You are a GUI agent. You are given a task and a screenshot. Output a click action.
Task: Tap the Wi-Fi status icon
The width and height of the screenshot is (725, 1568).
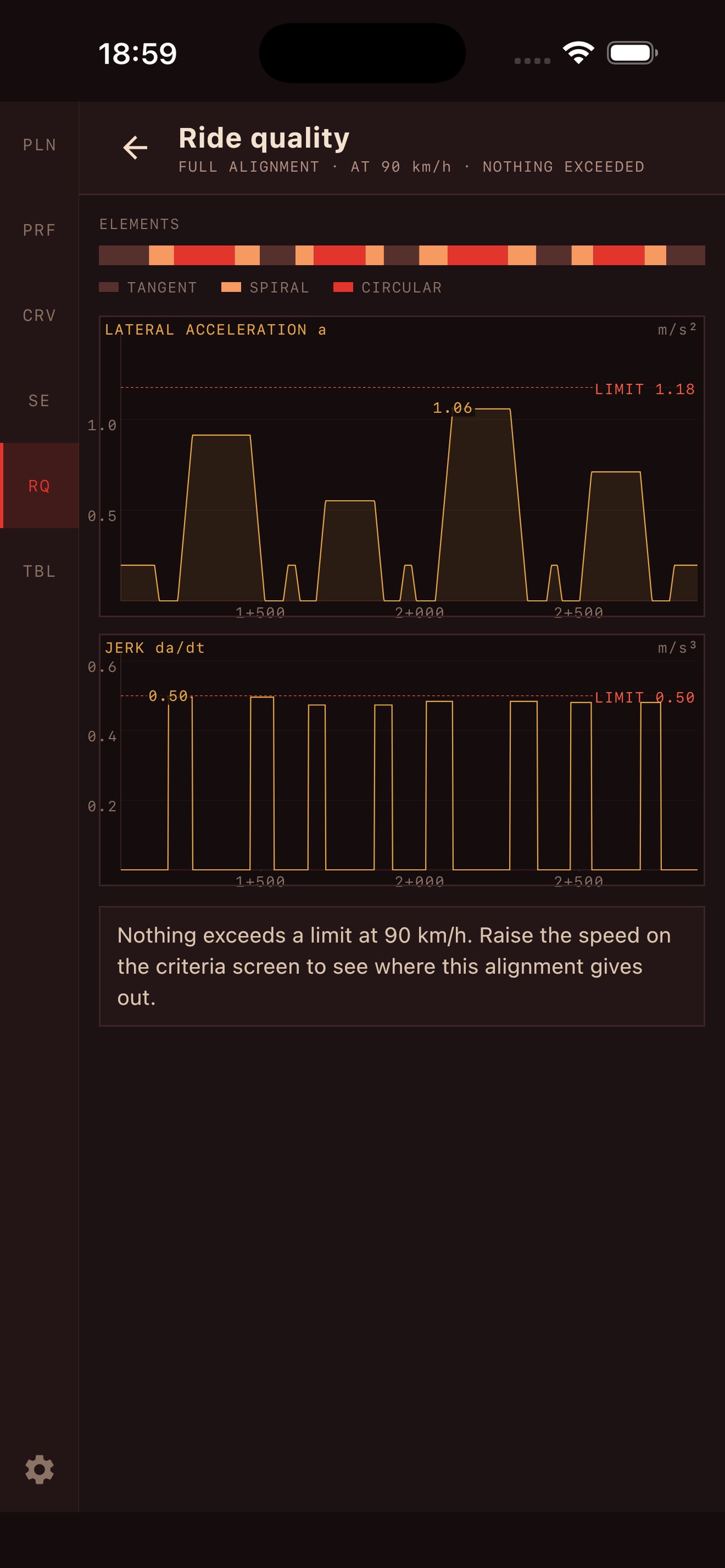coord(578,53)
